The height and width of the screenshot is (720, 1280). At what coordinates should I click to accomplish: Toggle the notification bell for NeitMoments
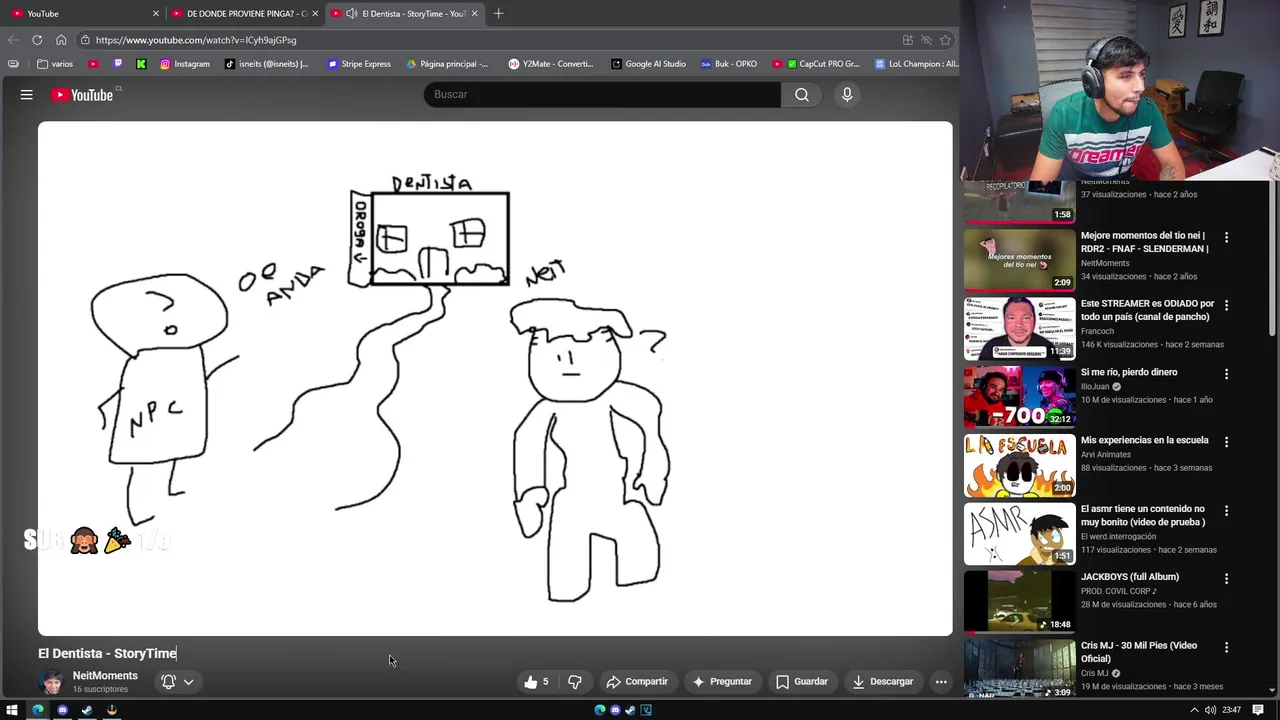pos(168,682)
